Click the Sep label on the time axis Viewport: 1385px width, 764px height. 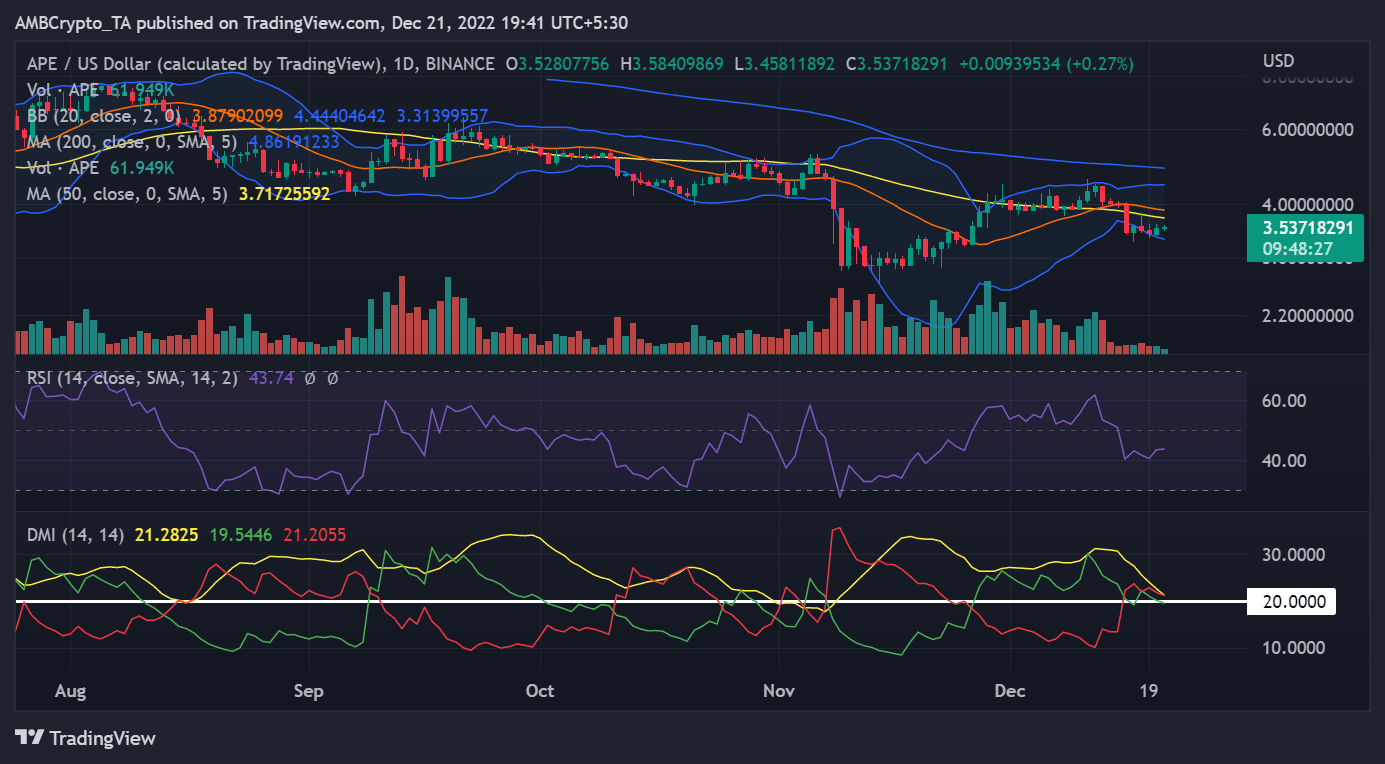pos(310,691)
